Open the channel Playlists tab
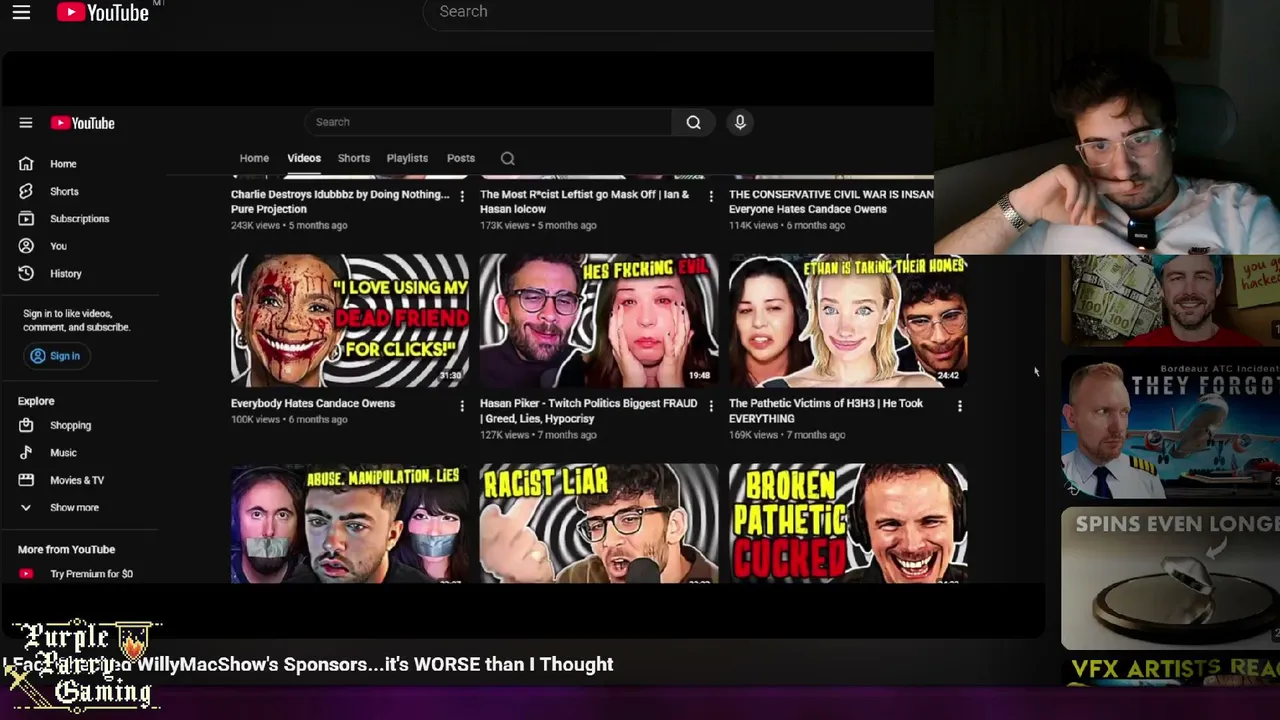Screen dimensions: 1280x720 click(407, 158)
